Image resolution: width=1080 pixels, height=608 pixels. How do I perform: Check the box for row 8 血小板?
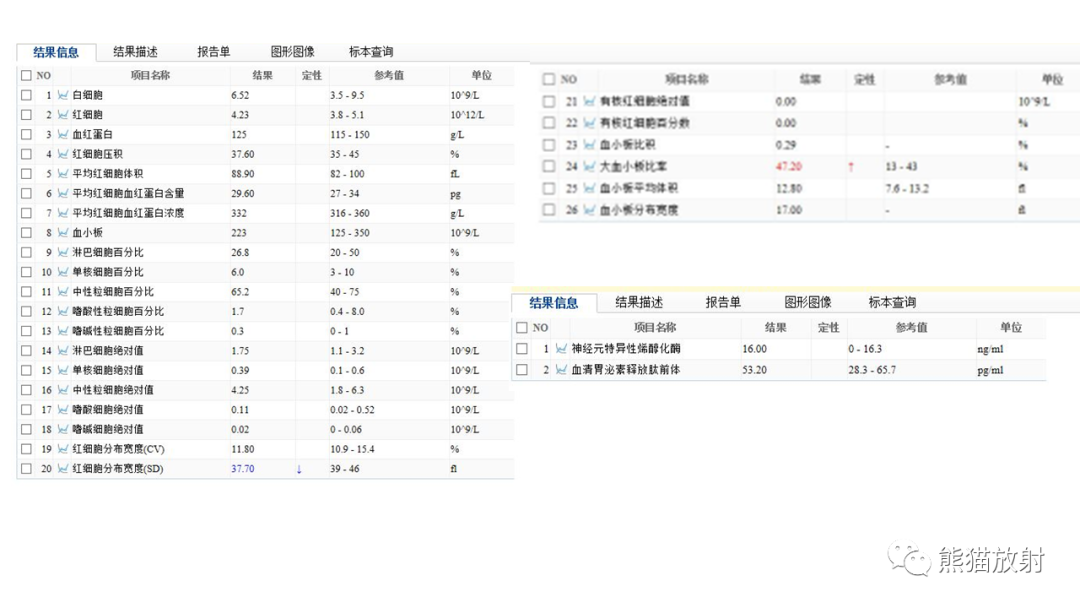26,233
